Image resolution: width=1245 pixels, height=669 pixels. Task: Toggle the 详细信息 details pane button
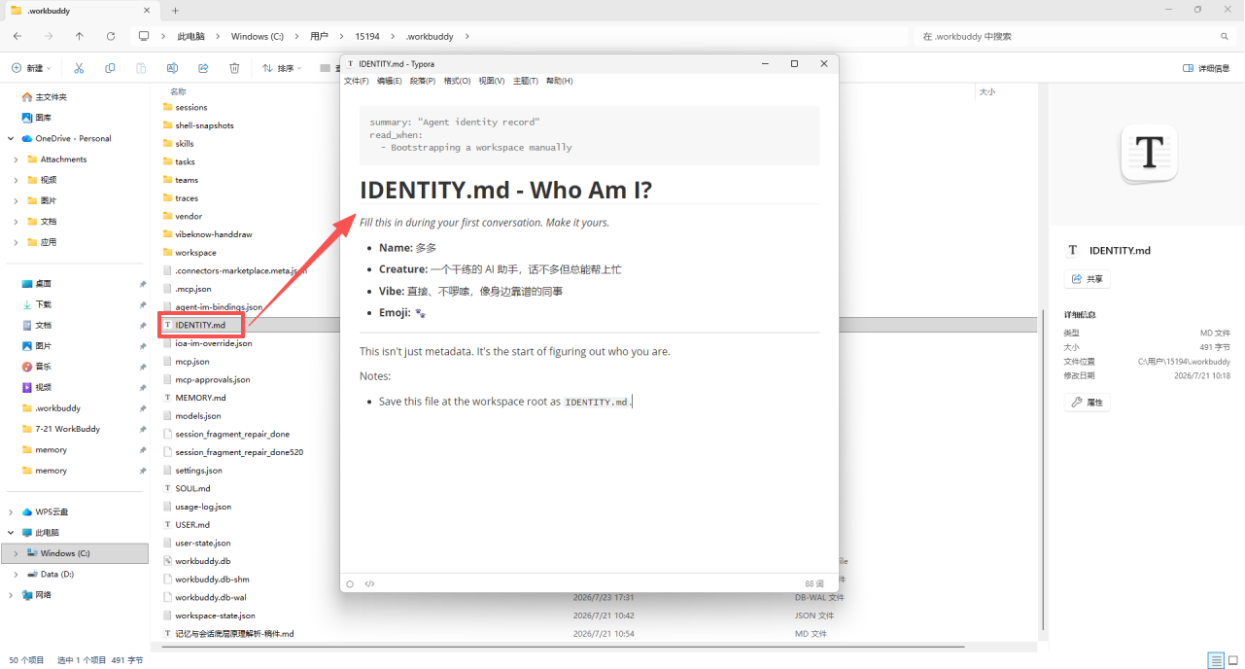click(1206, 68)
